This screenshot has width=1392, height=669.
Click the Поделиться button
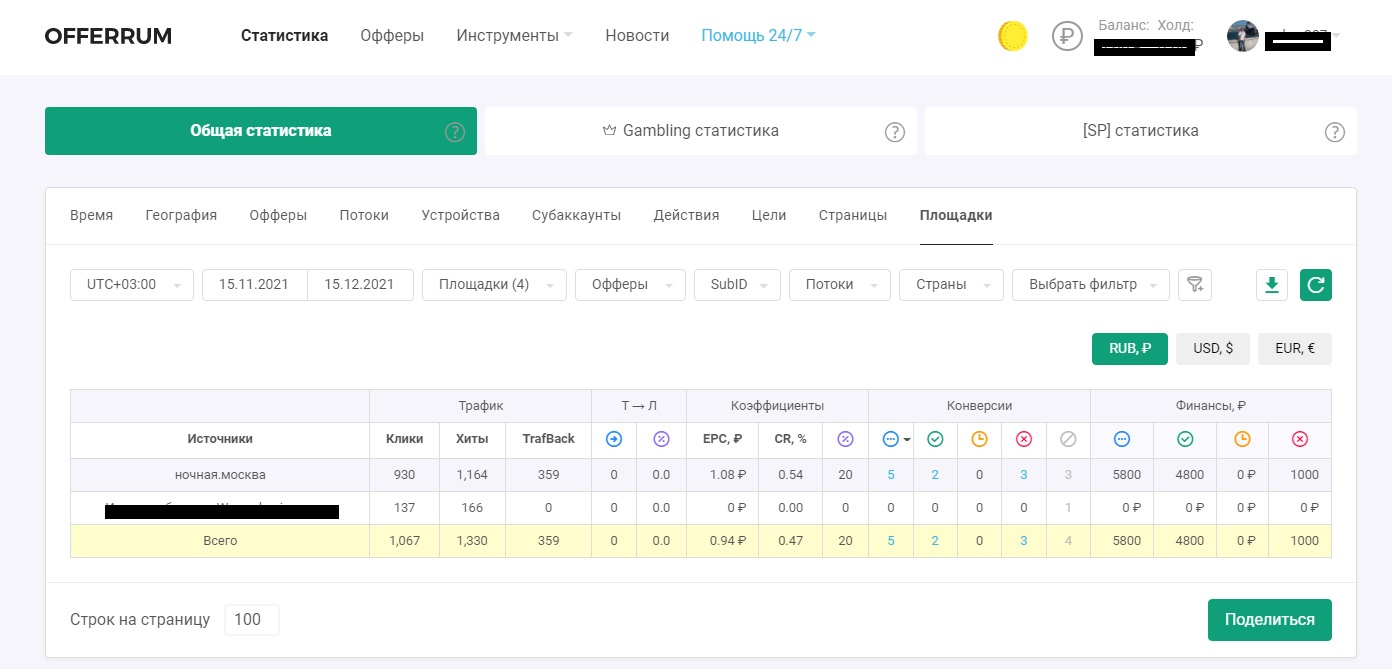tap(1270, 620)
